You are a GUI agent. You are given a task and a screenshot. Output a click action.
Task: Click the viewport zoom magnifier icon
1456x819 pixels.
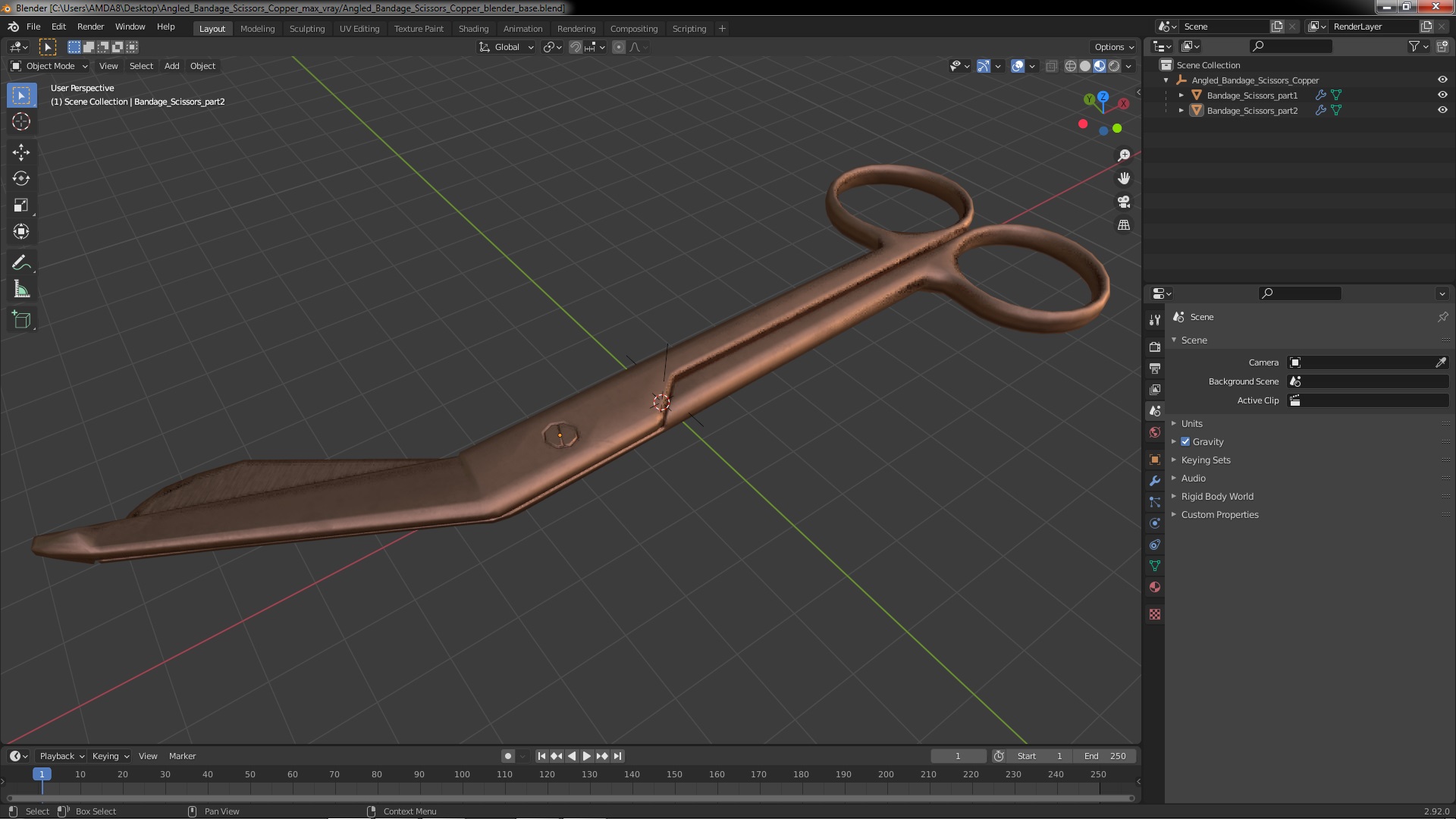coord(1124,155)
